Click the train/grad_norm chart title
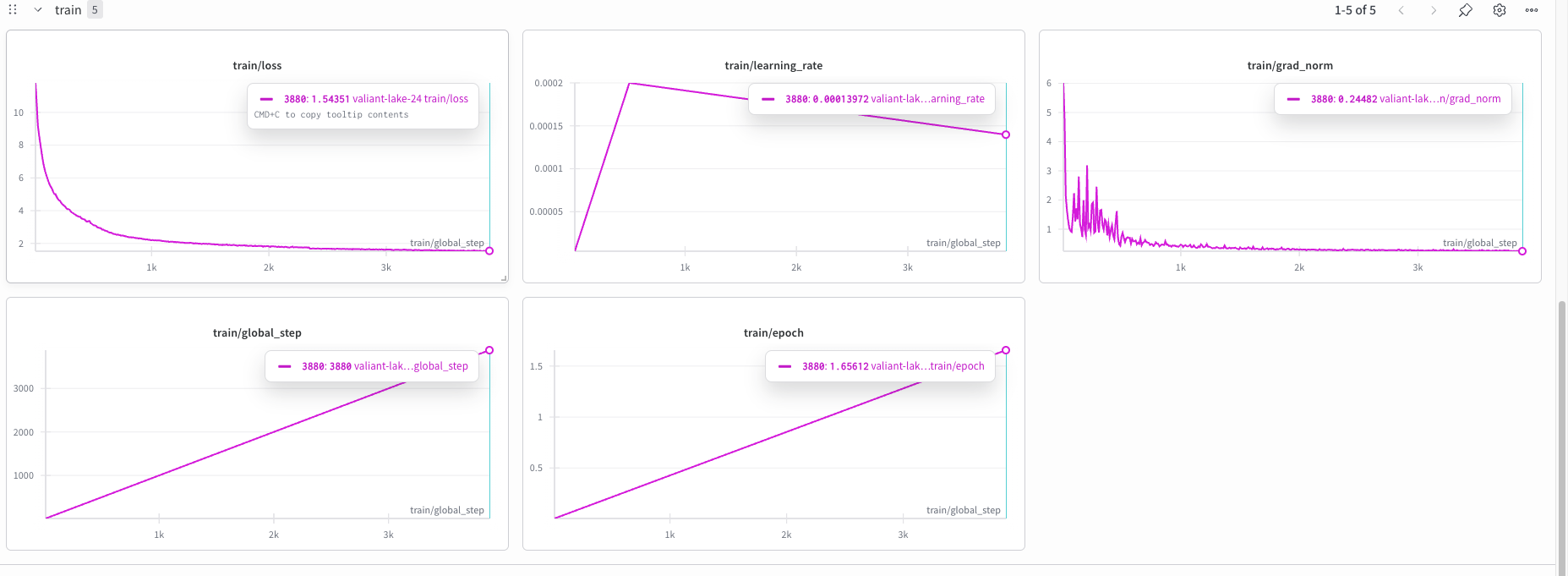Screen dimensions: 1568x576 [x=1290, y=65]
